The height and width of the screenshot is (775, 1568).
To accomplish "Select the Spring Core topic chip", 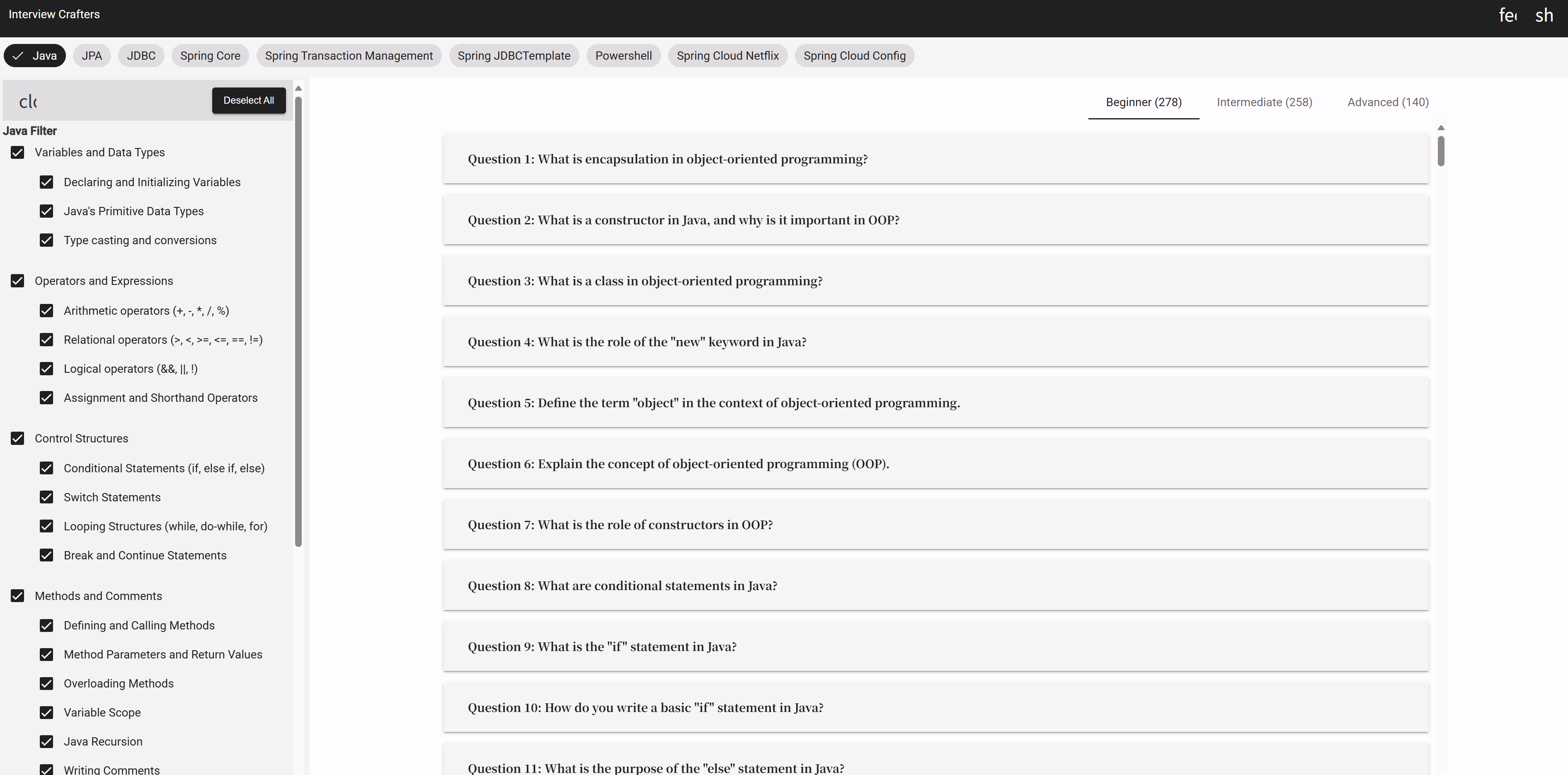I will pyautogui.click(x=210, y=56).
